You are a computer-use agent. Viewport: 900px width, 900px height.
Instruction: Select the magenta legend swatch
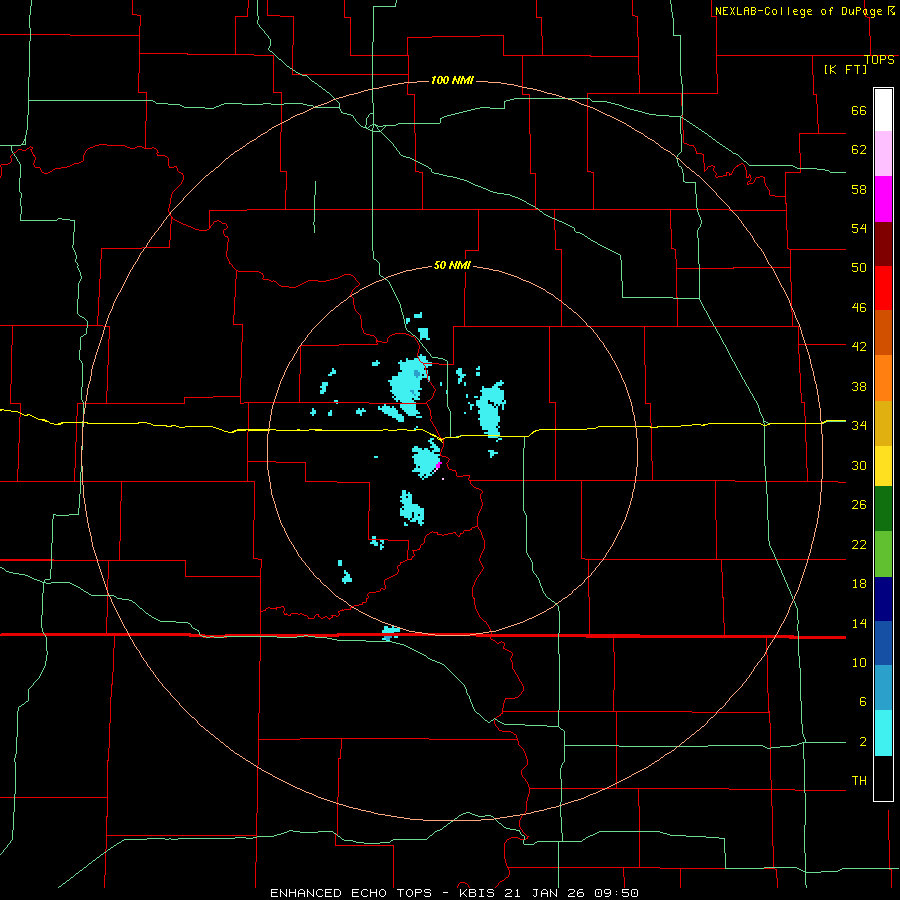883,199
